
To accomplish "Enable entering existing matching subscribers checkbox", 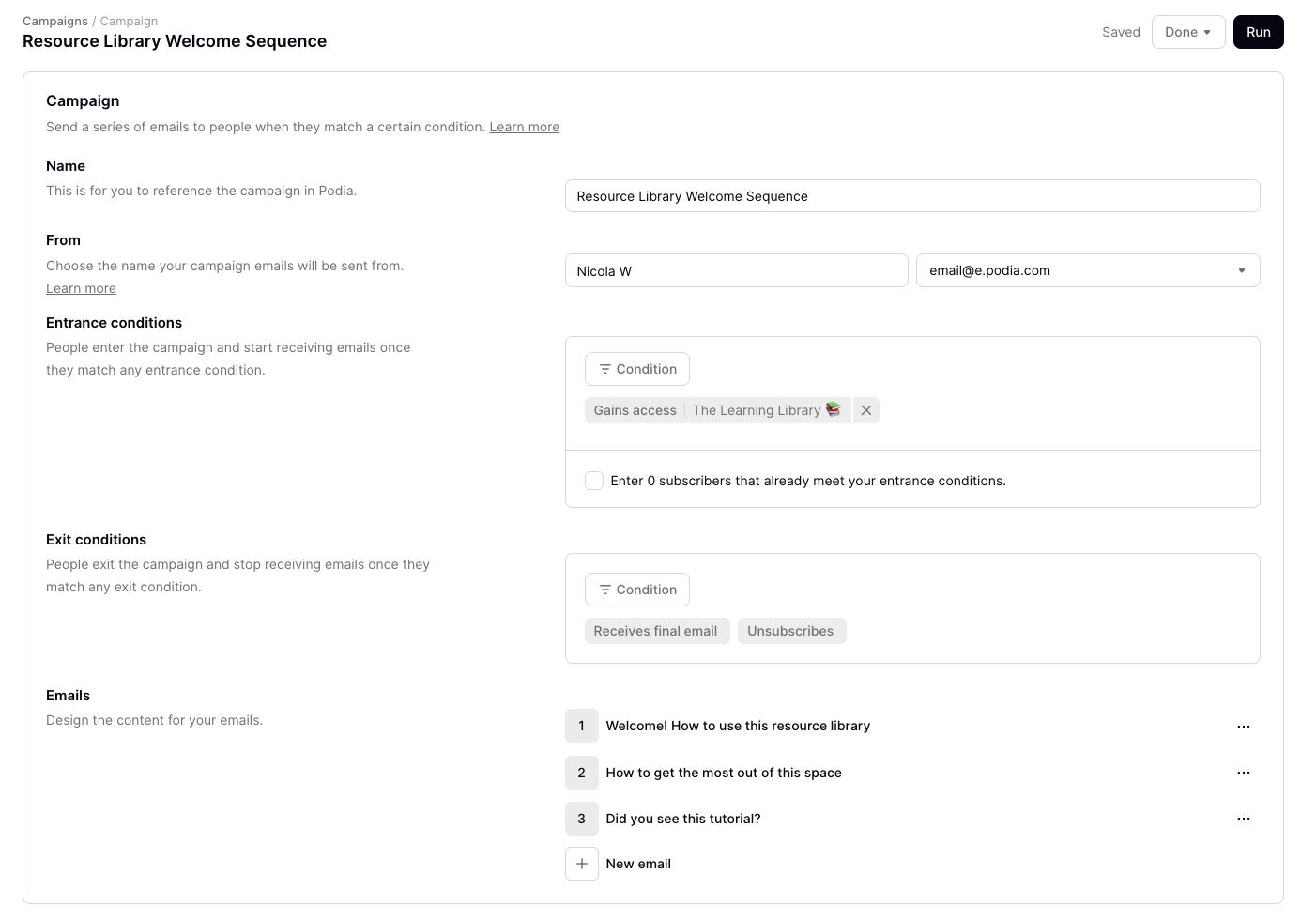I will click(x=594, y=481).
